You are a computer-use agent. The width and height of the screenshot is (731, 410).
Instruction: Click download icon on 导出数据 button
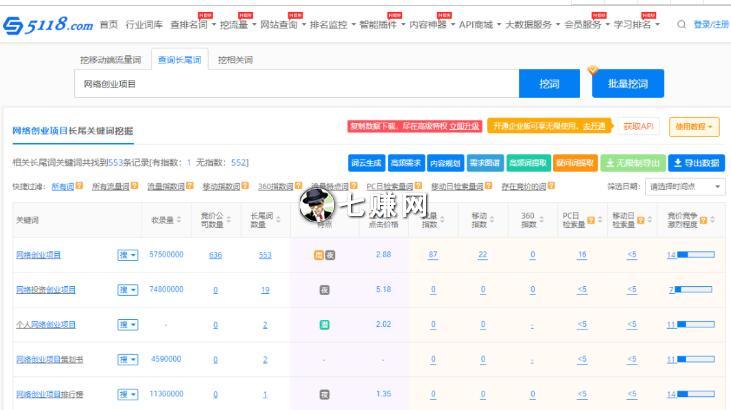pos(678,163)
